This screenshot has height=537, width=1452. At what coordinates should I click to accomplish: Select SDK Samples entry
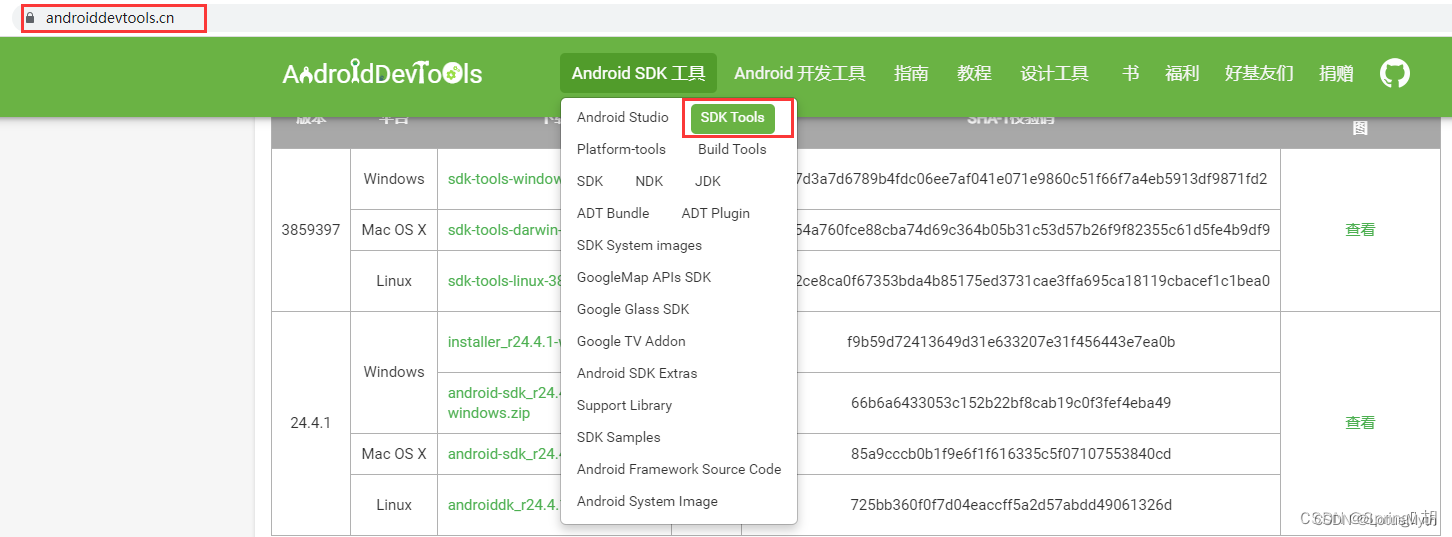pos(618,437)
